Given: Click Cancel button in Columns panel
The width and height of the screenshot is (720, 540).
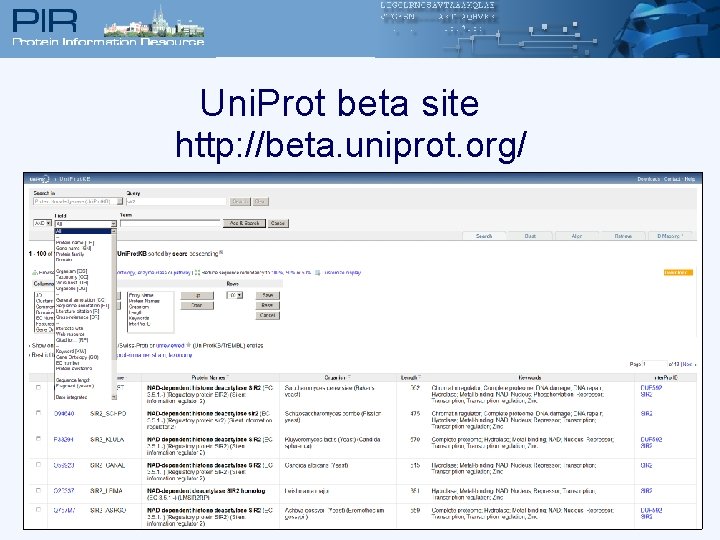Looking at the screenshot, I should click(x=267, y=315).
